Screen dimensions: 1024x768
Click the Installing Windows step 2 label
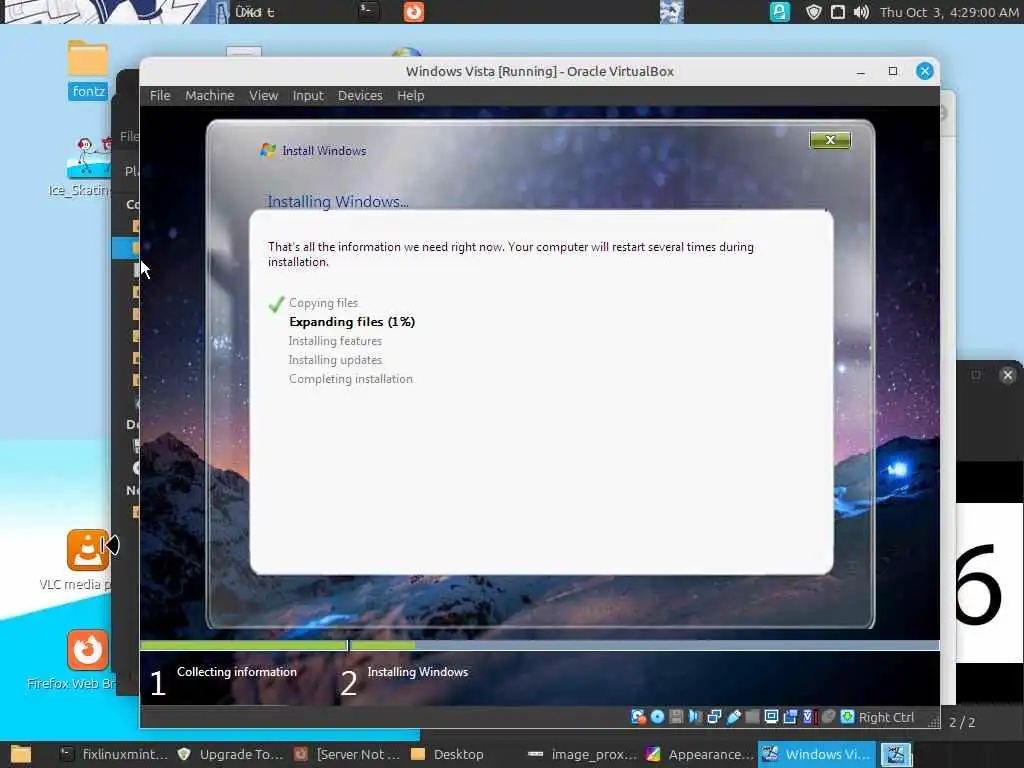[x=417, y=671]
